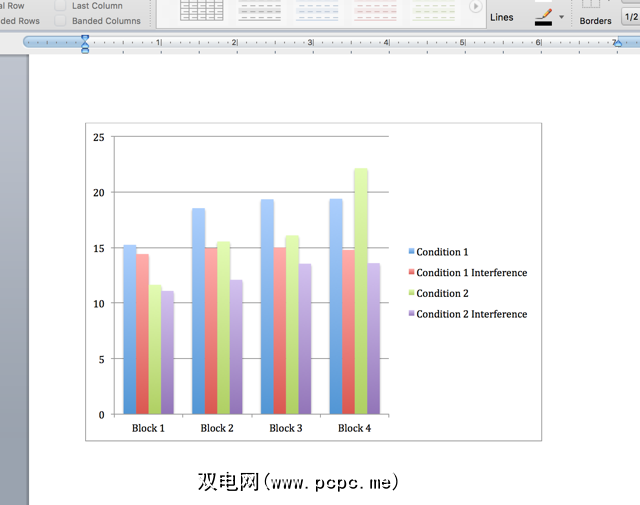Select the purple bar in Block 2
This screenshot has width=640, height=505.
pyautogui.click(x=236, y=347)
